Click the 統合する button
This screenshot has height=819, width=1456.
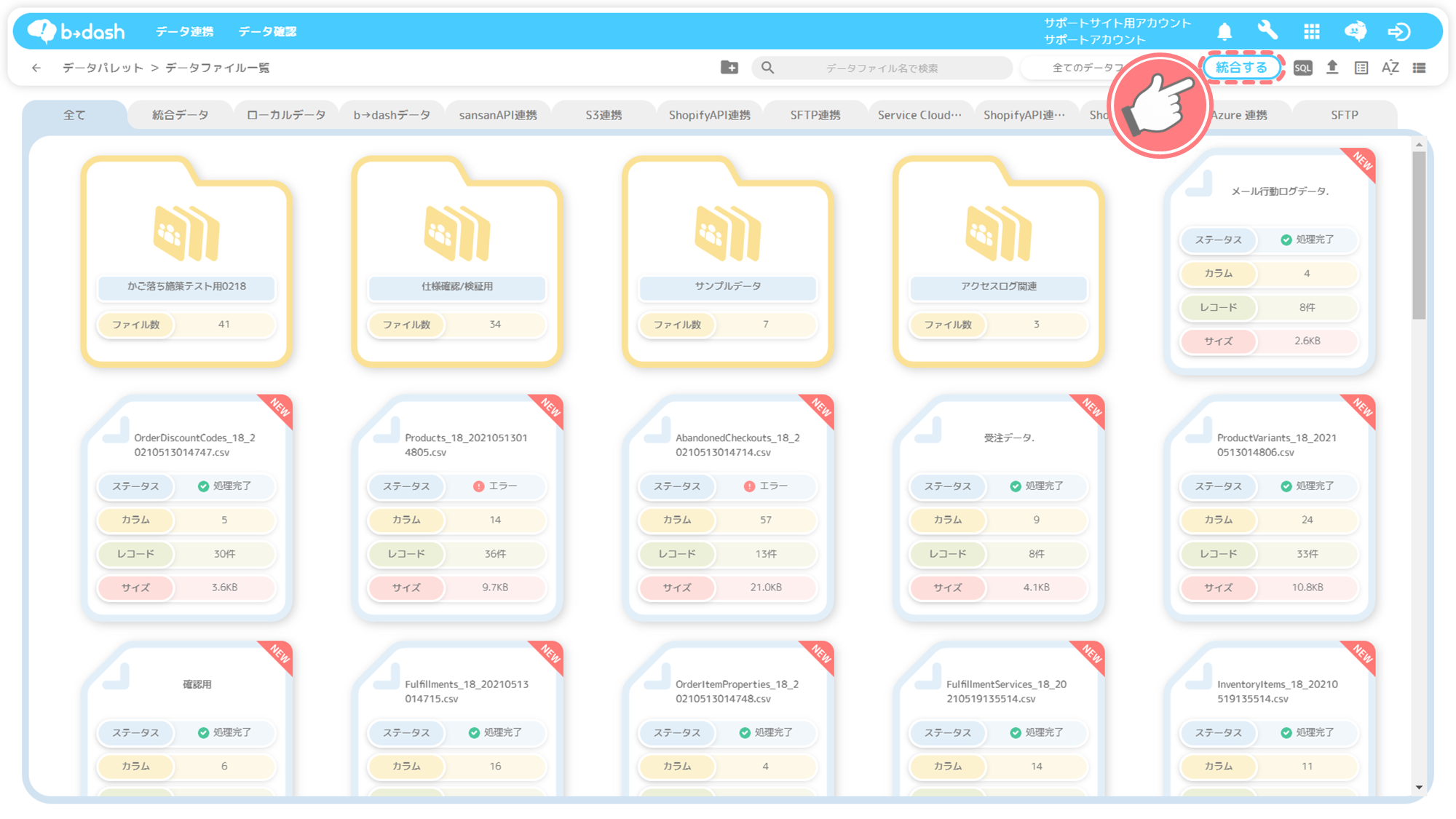1241,68
